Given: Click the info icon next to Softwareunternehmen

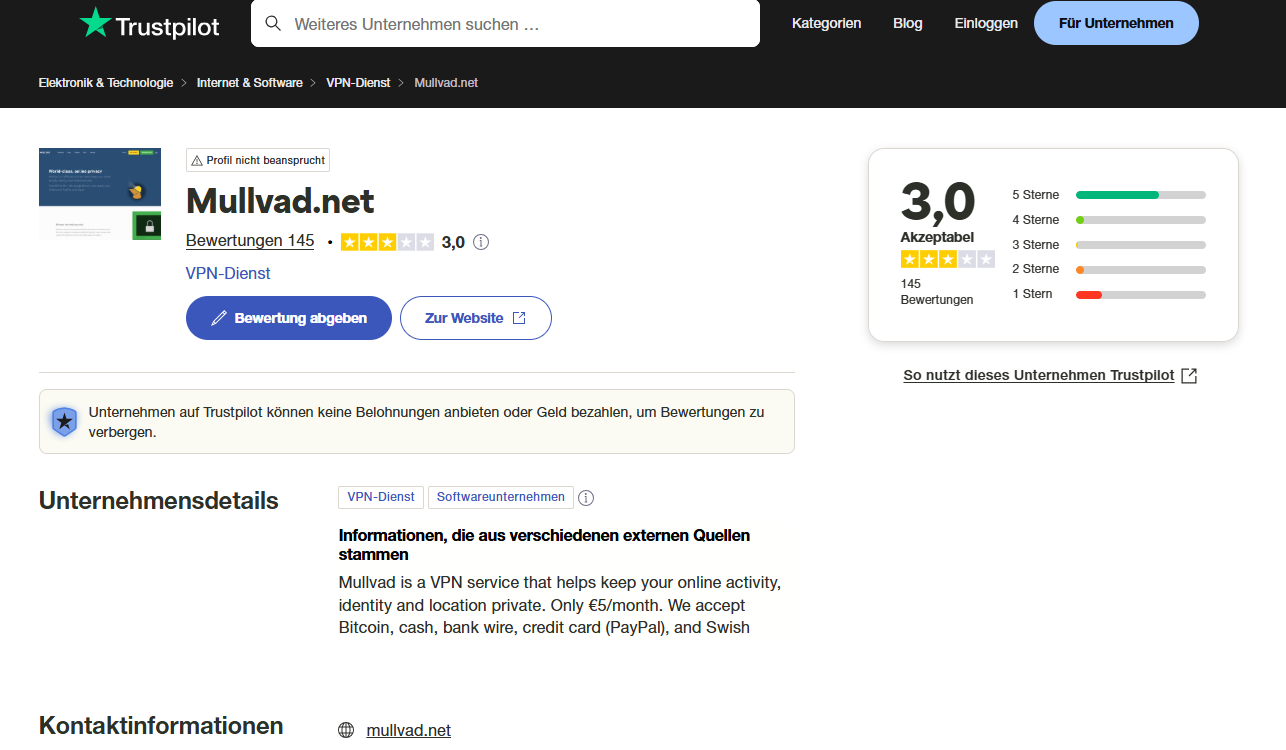Looking at the screenshot, I should (x=586, y=497).
